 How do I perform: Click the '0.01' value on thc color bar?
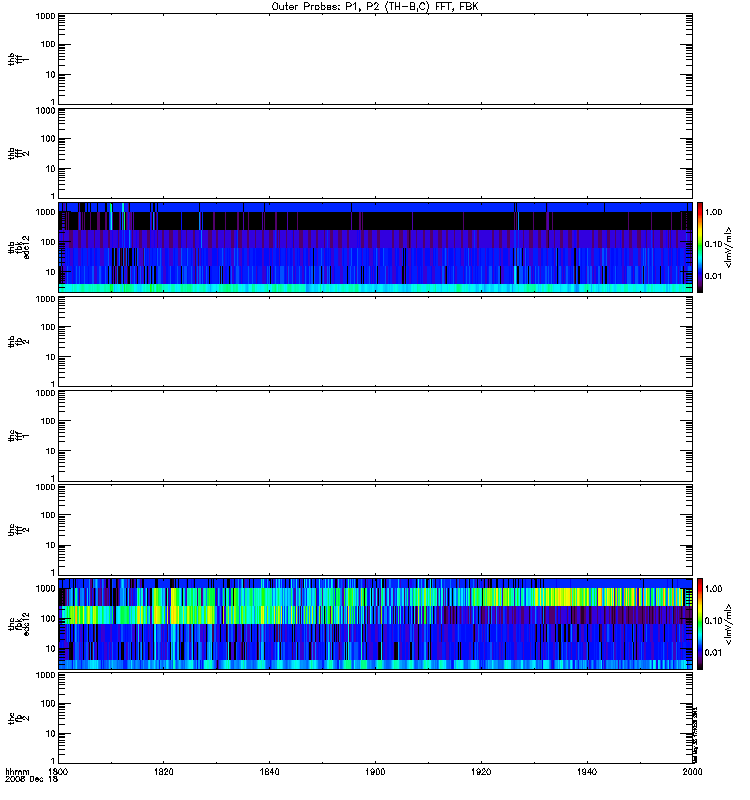click(x=713, y=653)
